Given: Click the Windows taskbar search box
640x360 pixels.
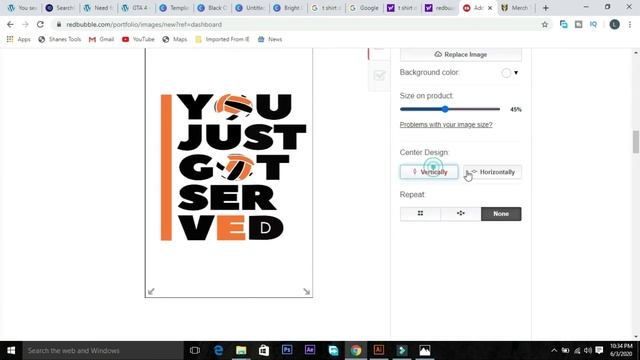Looking at the screenshot, I should click(x=103, y=350).
